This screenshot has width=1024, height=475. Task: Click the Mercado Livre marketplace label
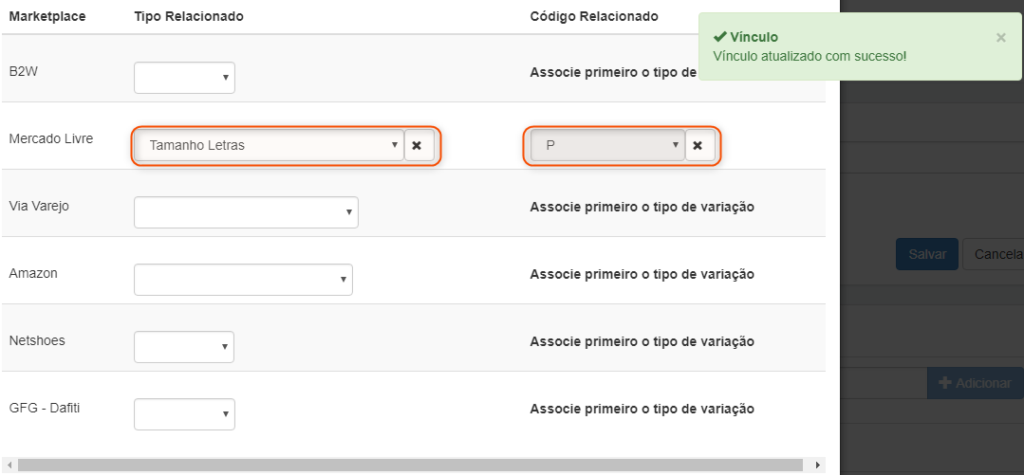(x=51, y=139)
